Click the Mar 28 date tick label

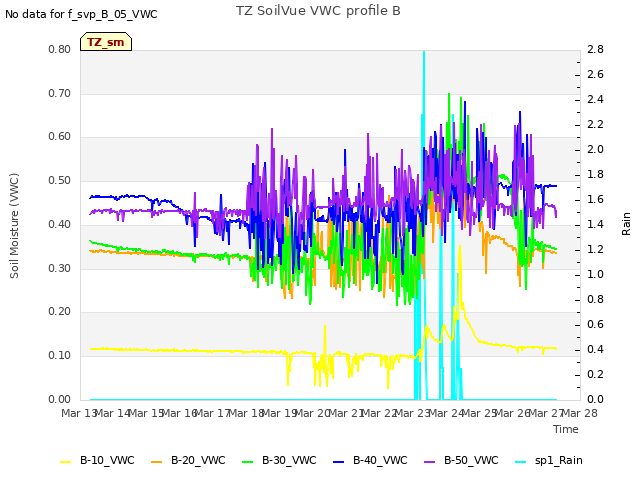[580, 413]
